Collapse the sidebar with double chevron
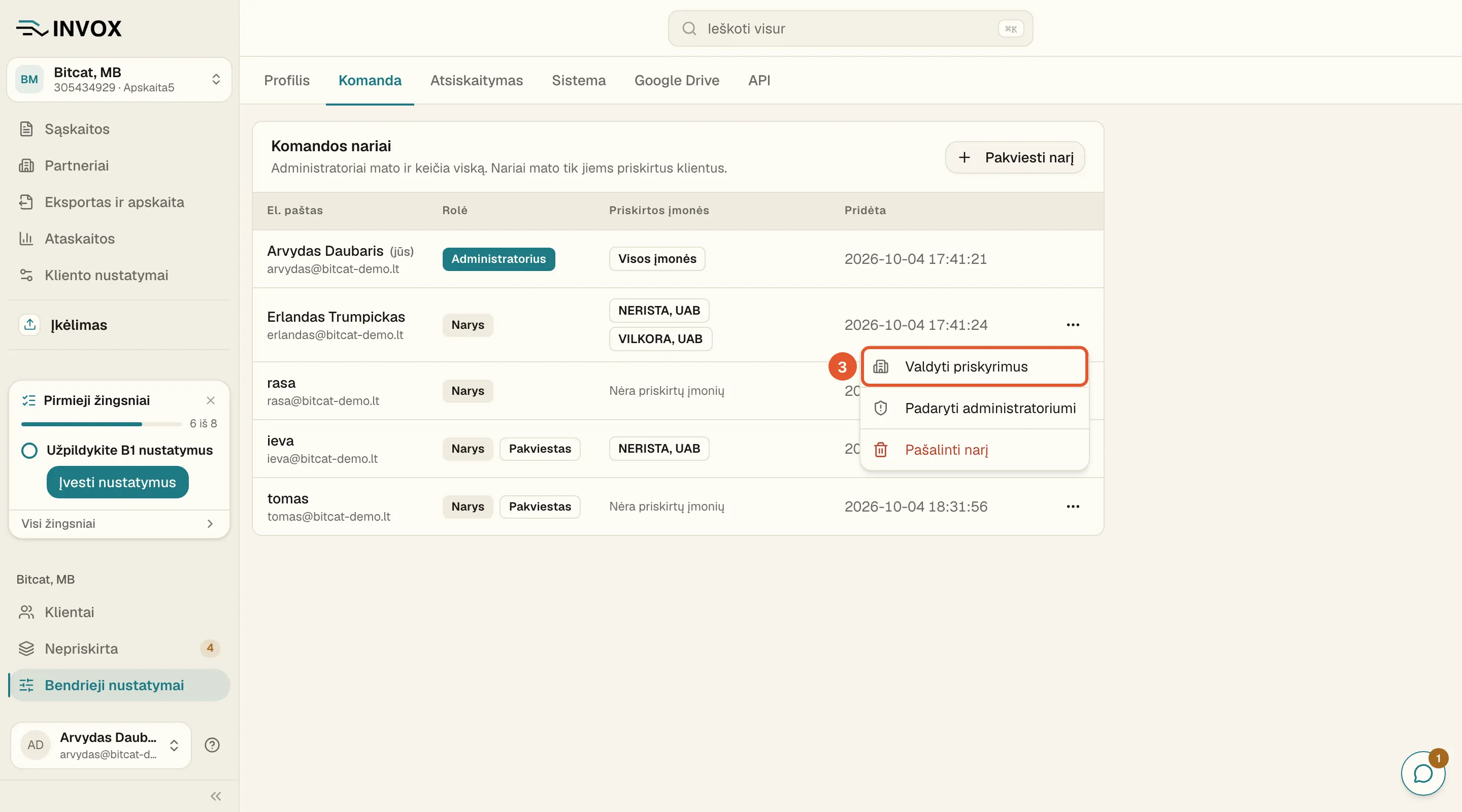Screen dimensions: 1462x812 [x=216, y=796]
